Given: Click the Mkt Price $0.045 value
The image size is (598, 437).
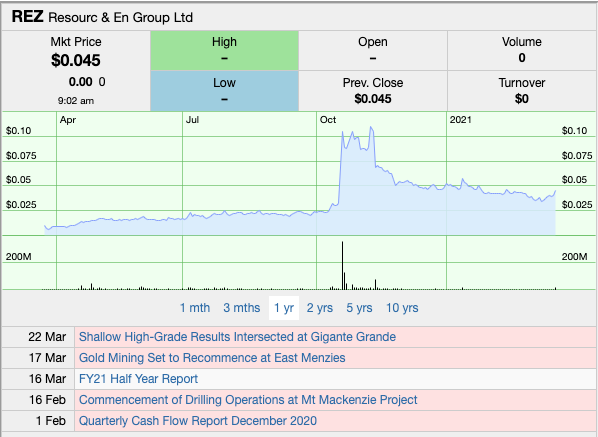Looking at the screenshot, I should point(76,60).
